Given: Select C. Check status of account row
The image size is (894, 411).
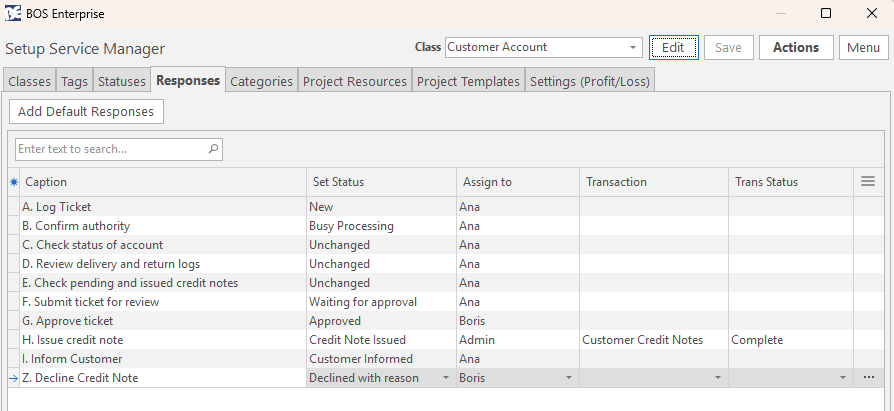Looking at the screenshot, I should [446, 245].
